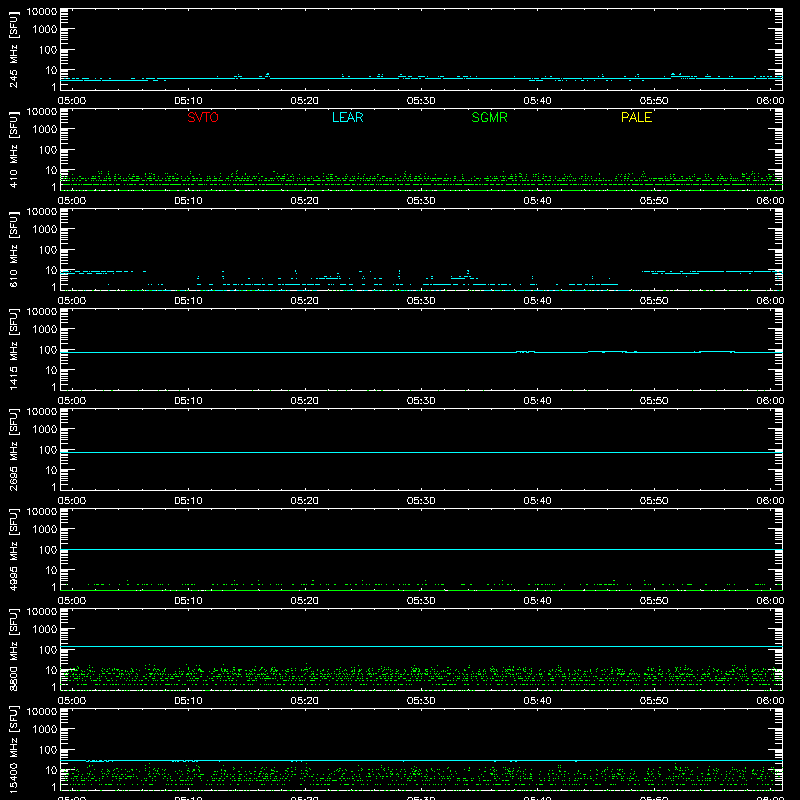Click the yellow PALE station label
This screenshot has width=800, height=800.
636,117
